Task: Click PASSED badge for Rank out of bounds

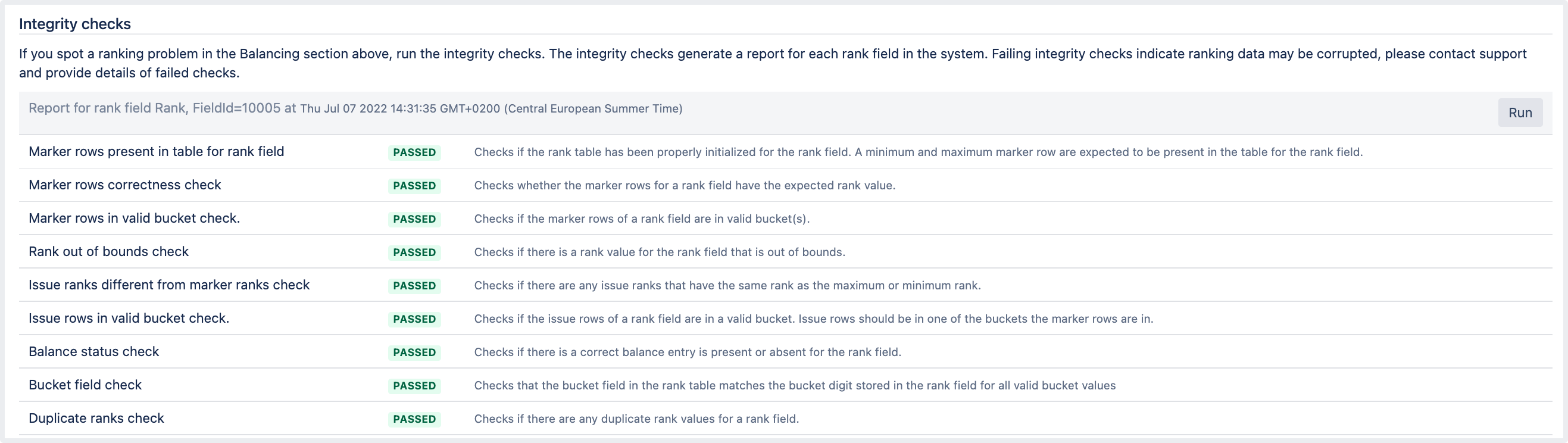Action: (x=414, y=252)
